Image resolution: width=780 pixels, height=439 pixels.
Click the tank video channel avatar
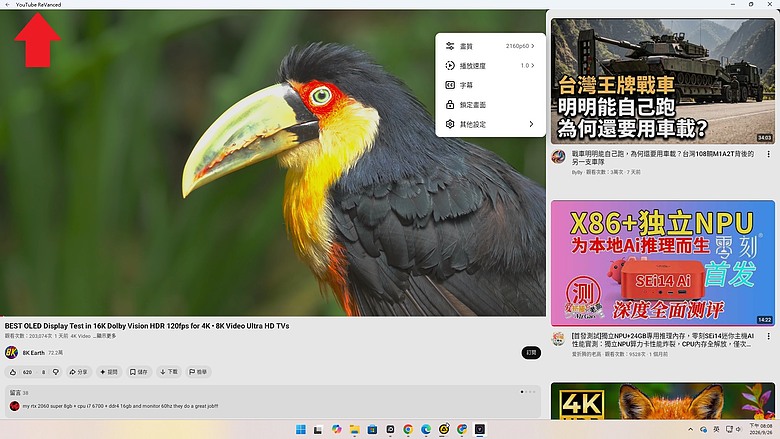pyautogui.click(x=558, y=157)
